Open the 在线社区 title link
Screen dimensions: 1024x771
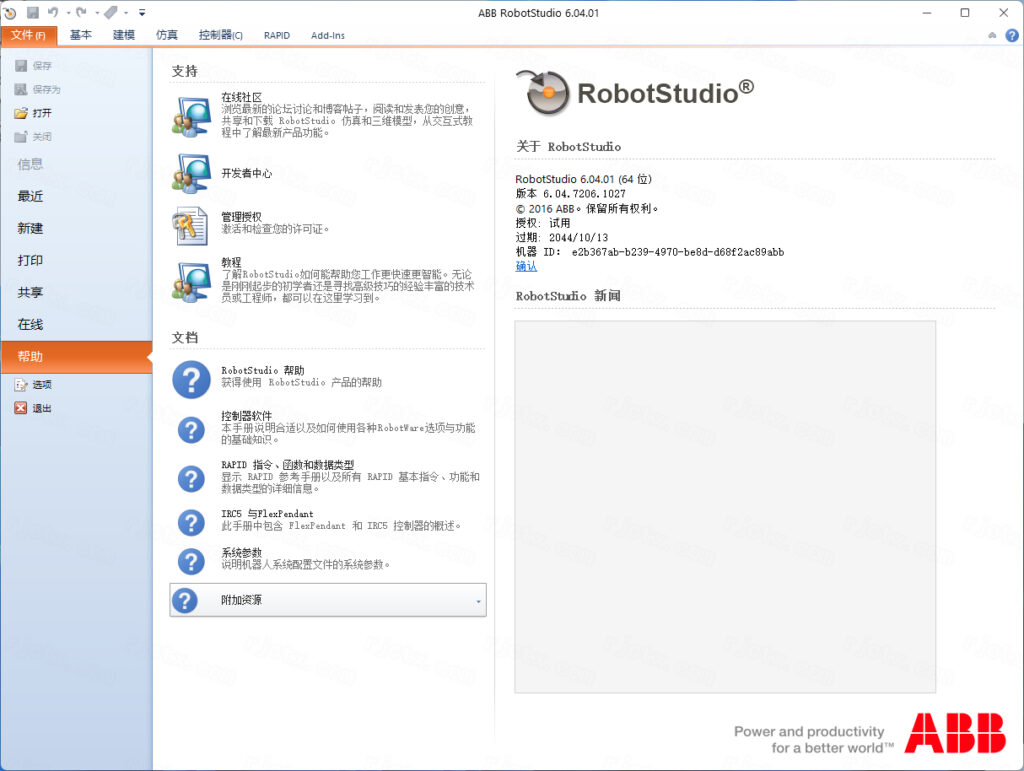(242, 97)
